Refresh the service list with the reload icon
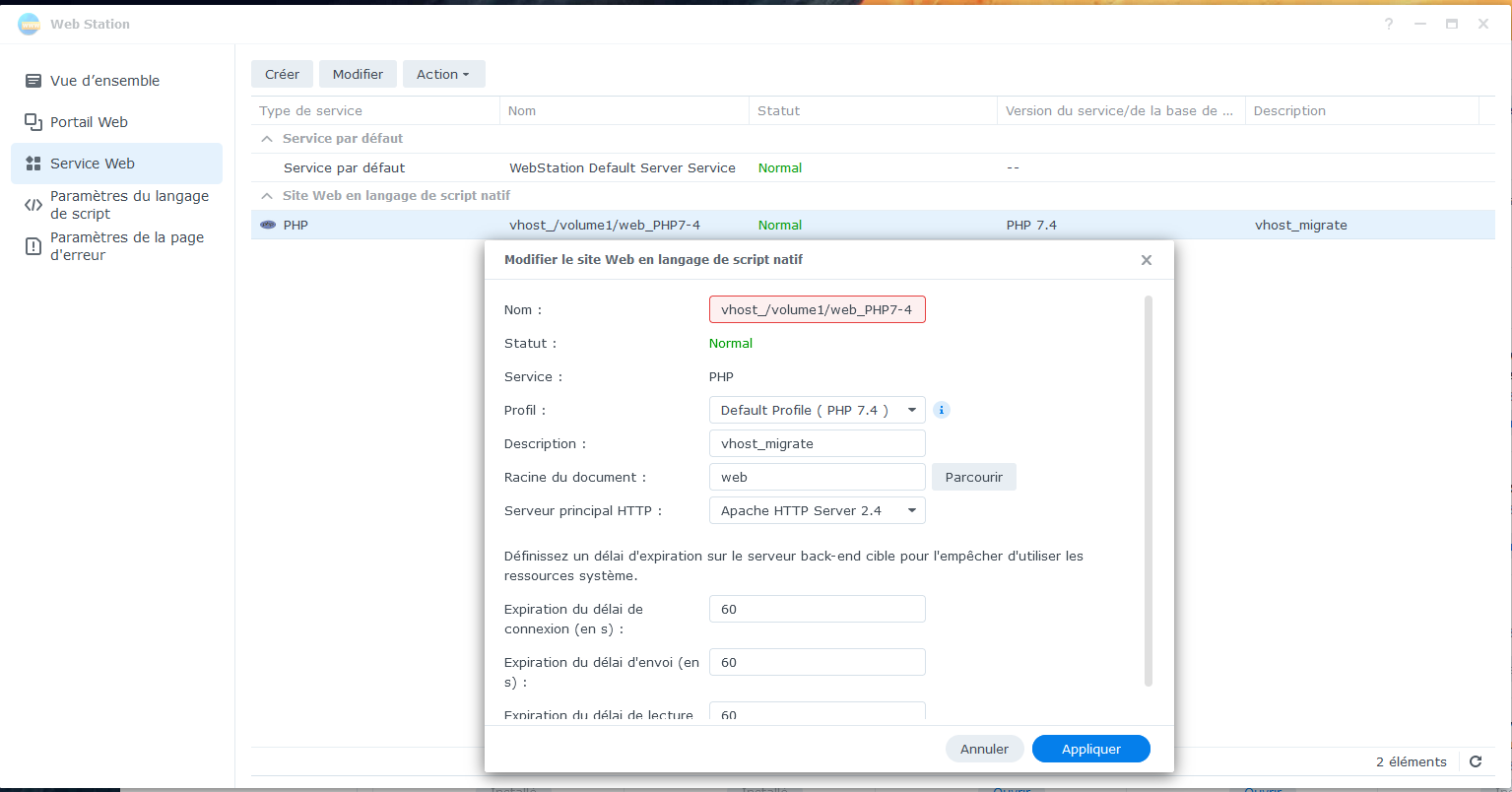1512x792 pixels. click(x=1476, y=761)
